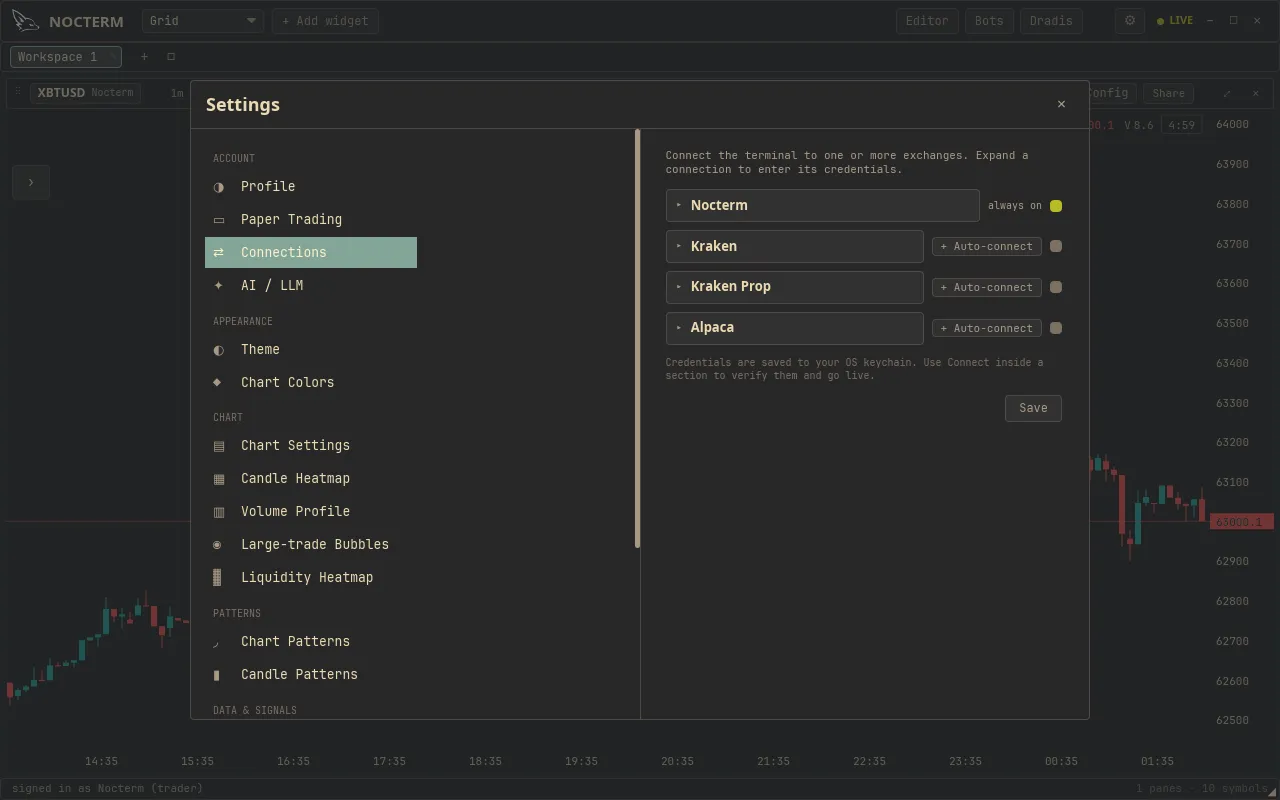Click the Chart Colors diamond icon

217,382
